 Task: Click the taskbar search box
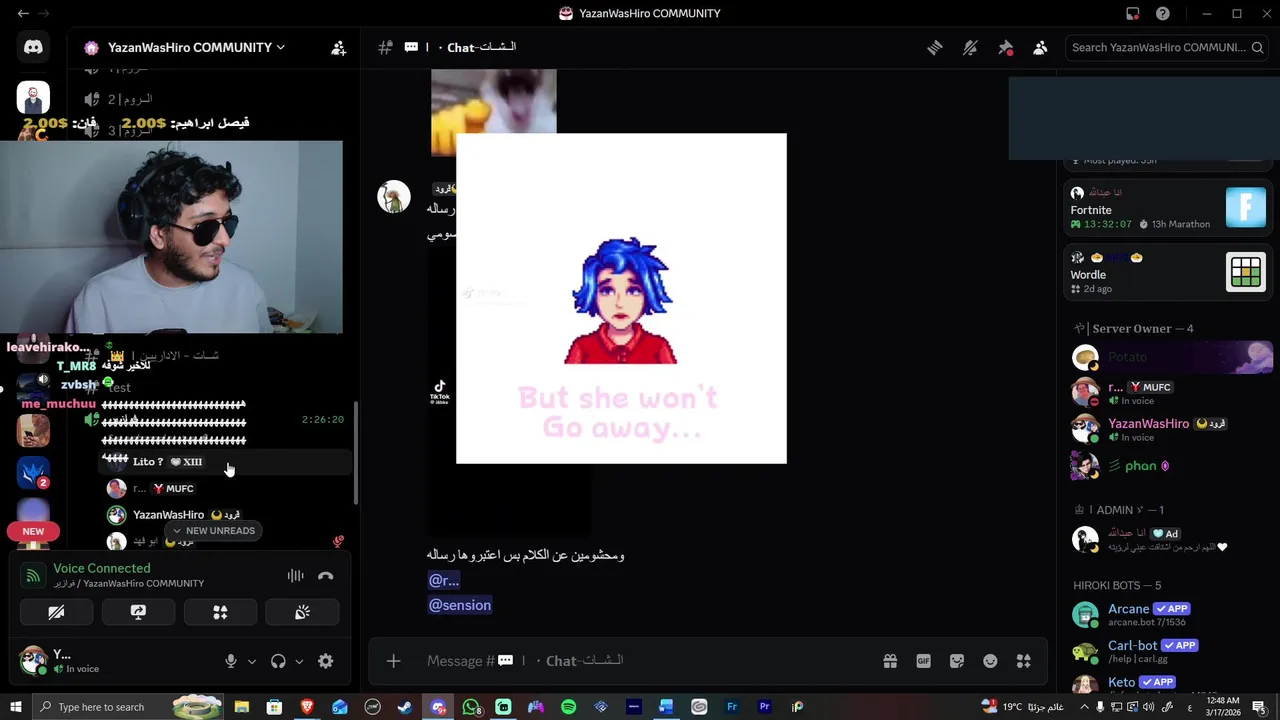[x=128, y=707]
